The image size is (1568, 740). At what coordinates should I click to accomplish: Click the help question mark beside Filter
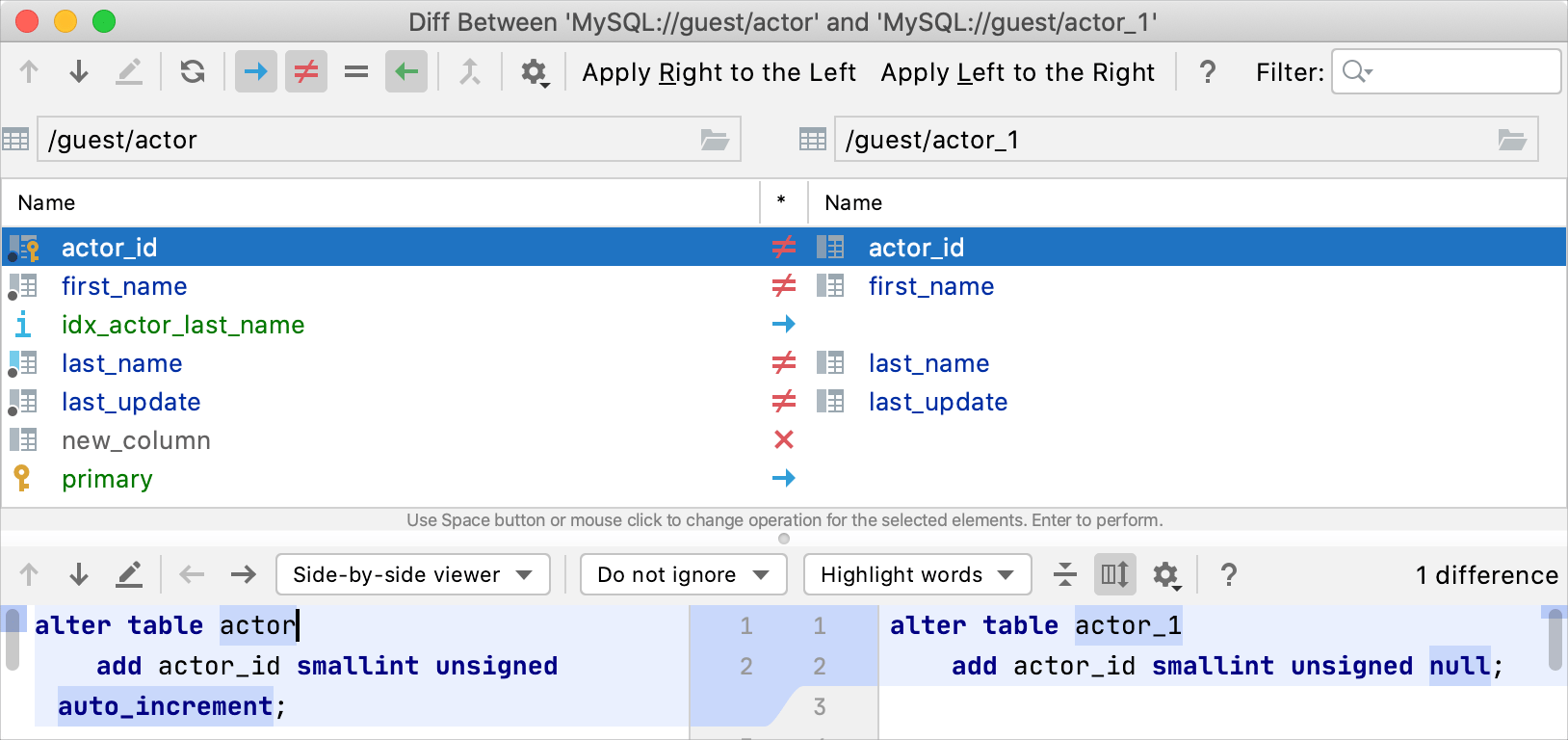(x=1207, y=72)
